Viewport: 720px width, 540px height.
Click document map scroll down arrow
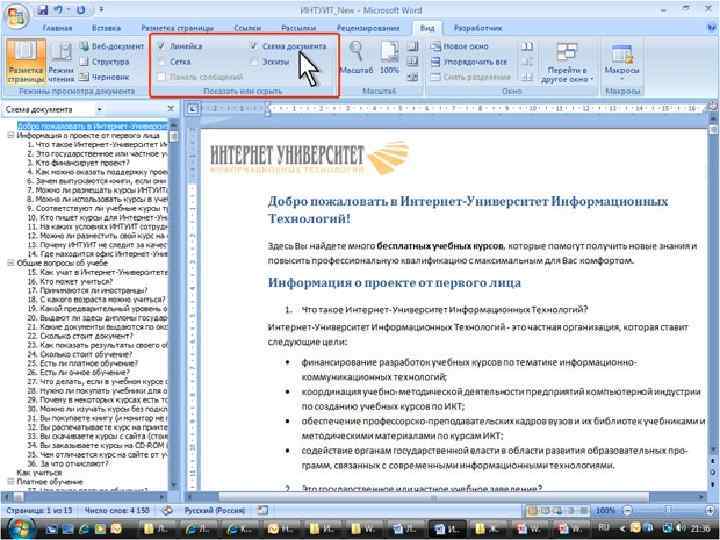point(174,484)
